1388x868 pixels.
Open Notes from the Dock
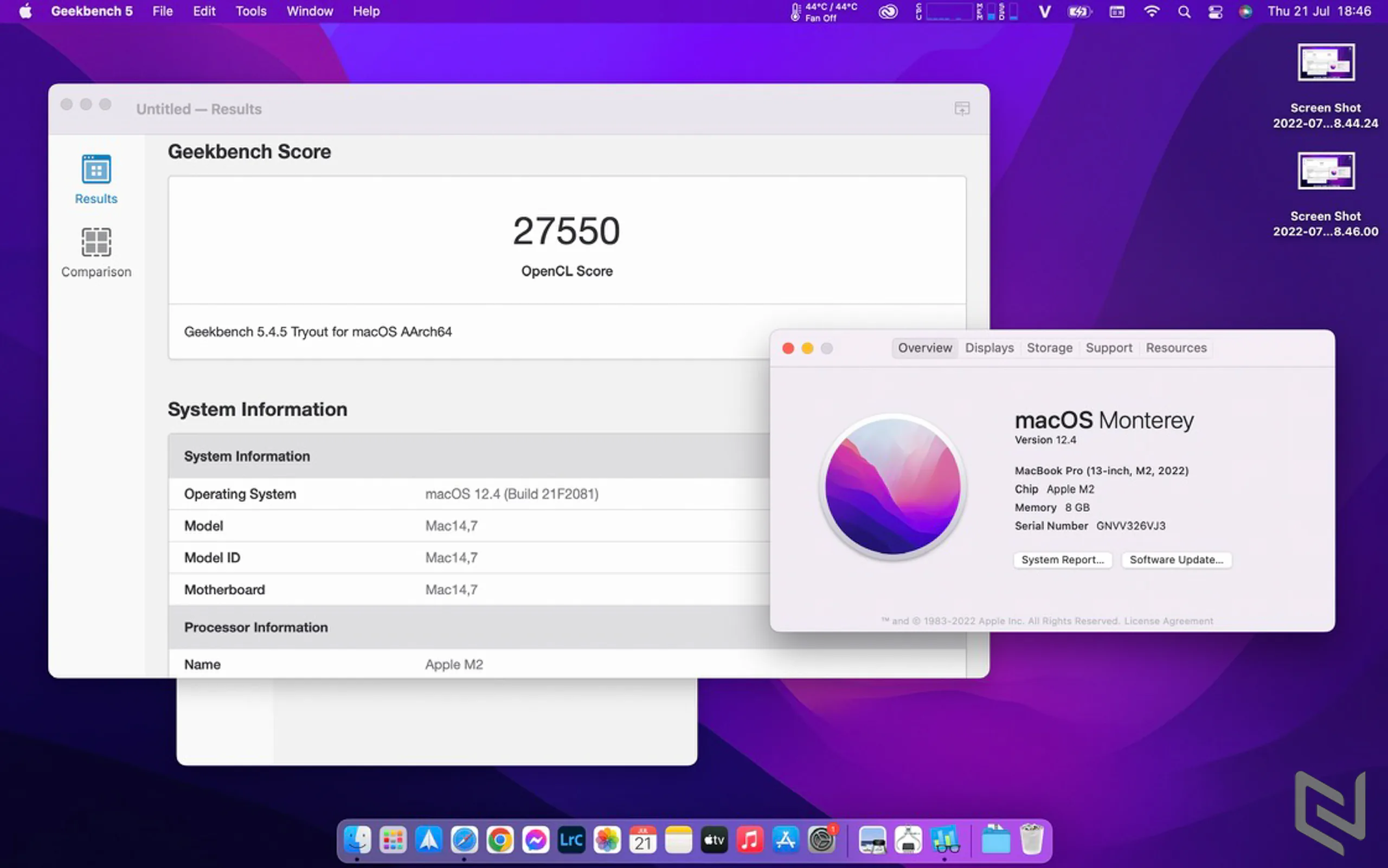(x=678, y=840)
